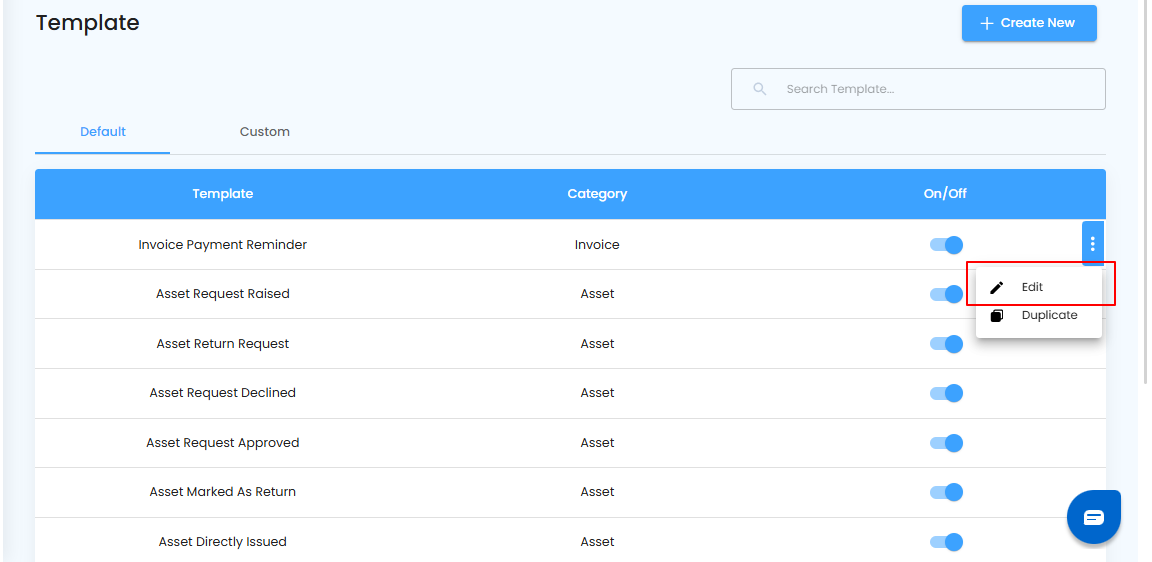The image size is (1152, 562).
Task: Toggle Asset Directly Issued template switch
Action: click(946, 542)
